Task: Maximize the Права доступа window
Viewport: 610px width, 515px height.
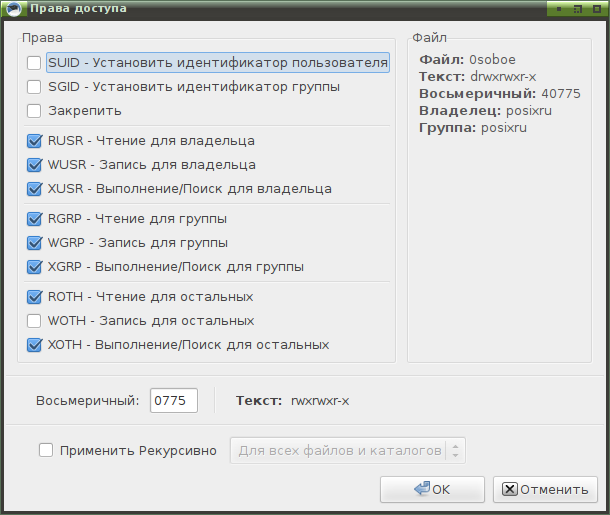Action: pyautogui.click(x=597, y=9)
